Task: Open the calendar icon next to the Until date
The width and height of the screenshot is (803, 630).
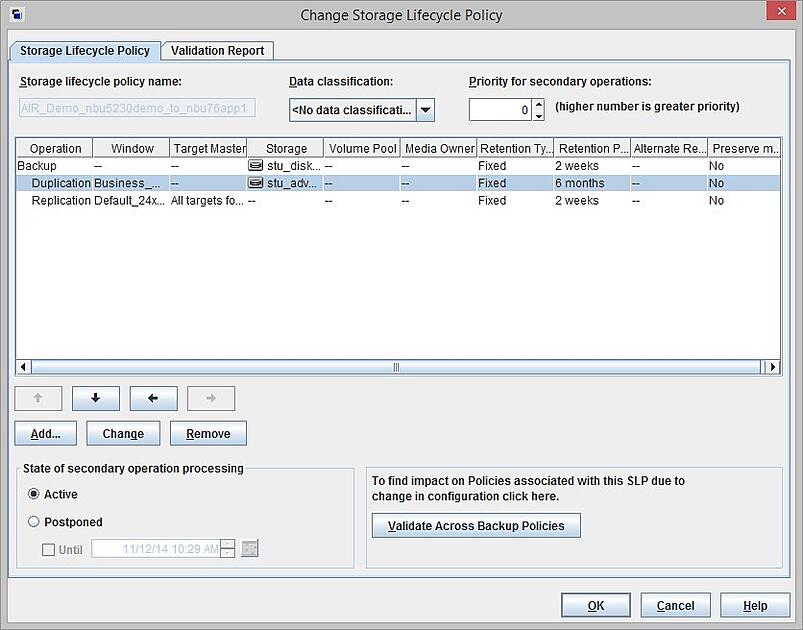Action: pyautogui.click(x=248, y=548)
